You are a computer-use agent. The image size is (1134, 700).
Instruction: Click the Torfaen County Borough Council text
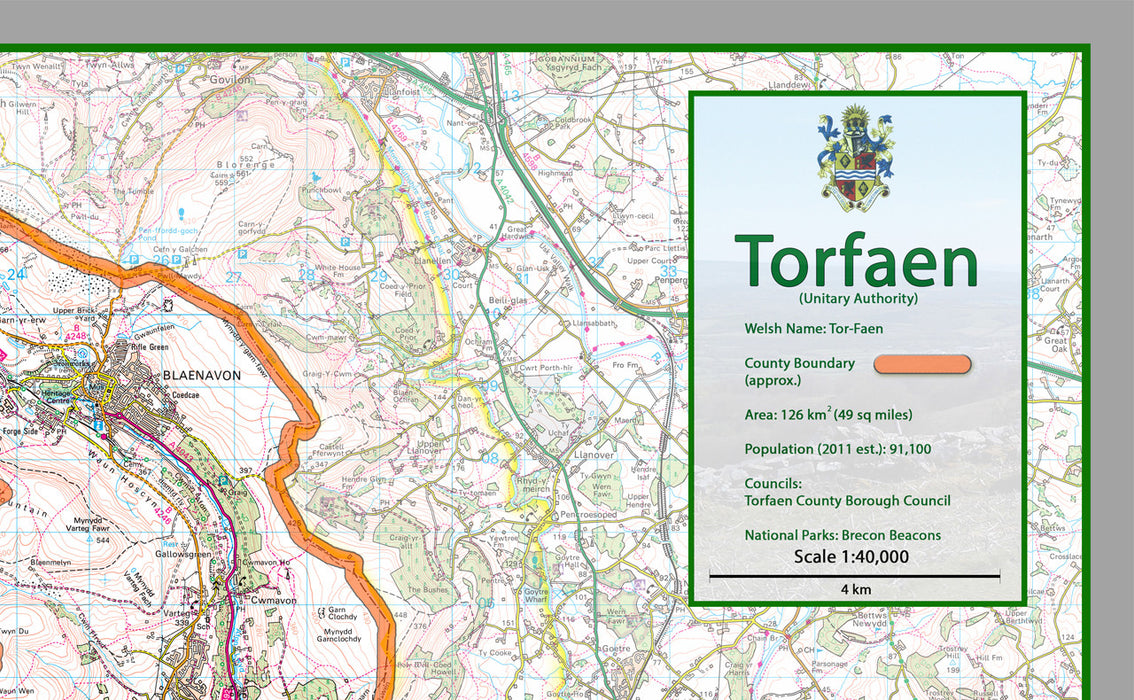[848, 501]
